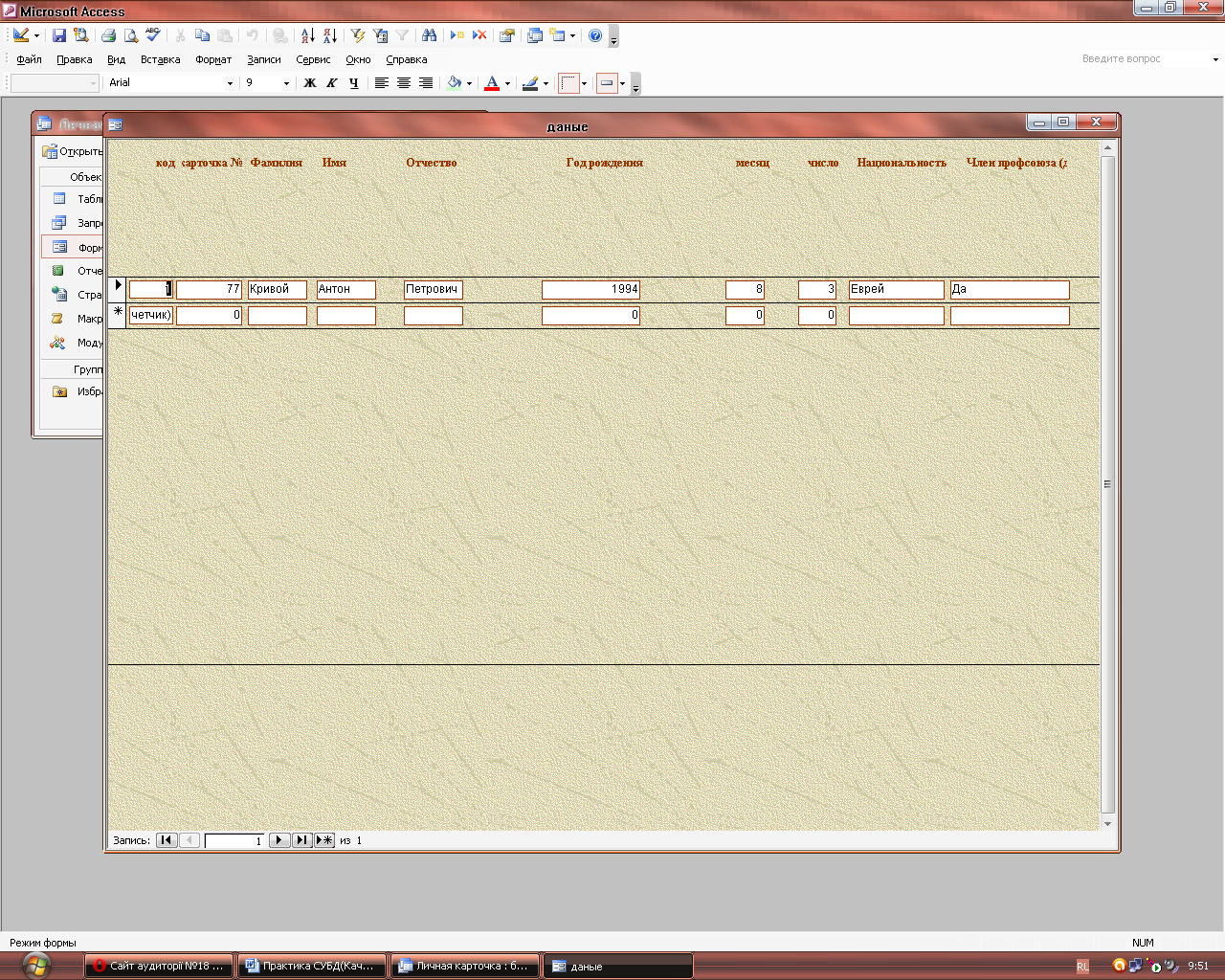This screenshot has height=980, width=1225.
Task: Open Microsoft Access Help question icon
Action: 595,35
